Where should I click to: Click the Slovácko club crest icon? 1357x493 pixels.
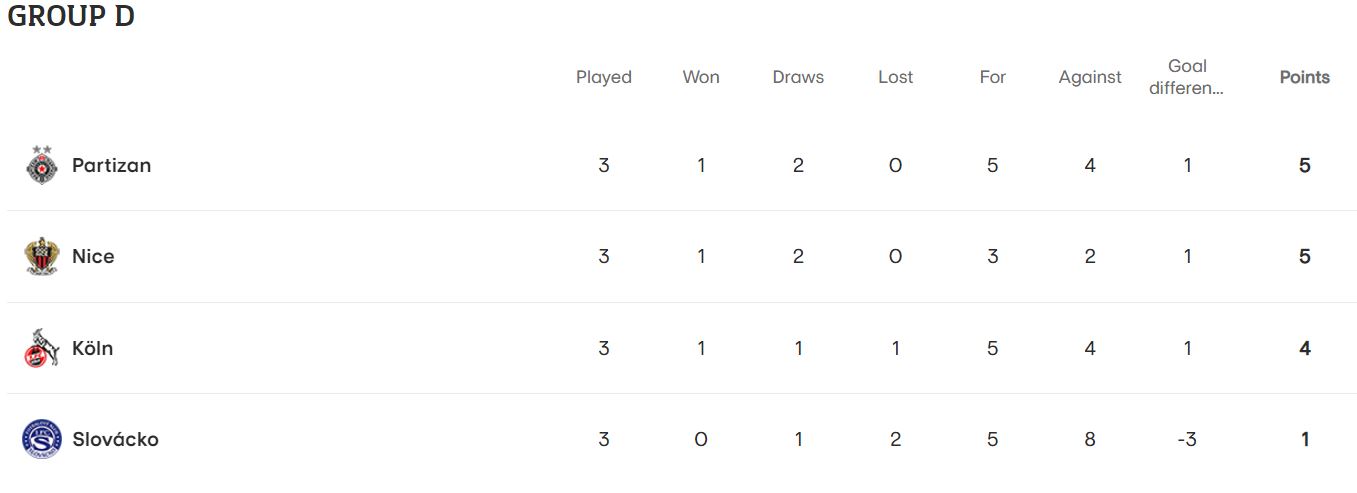pos(42,439)
